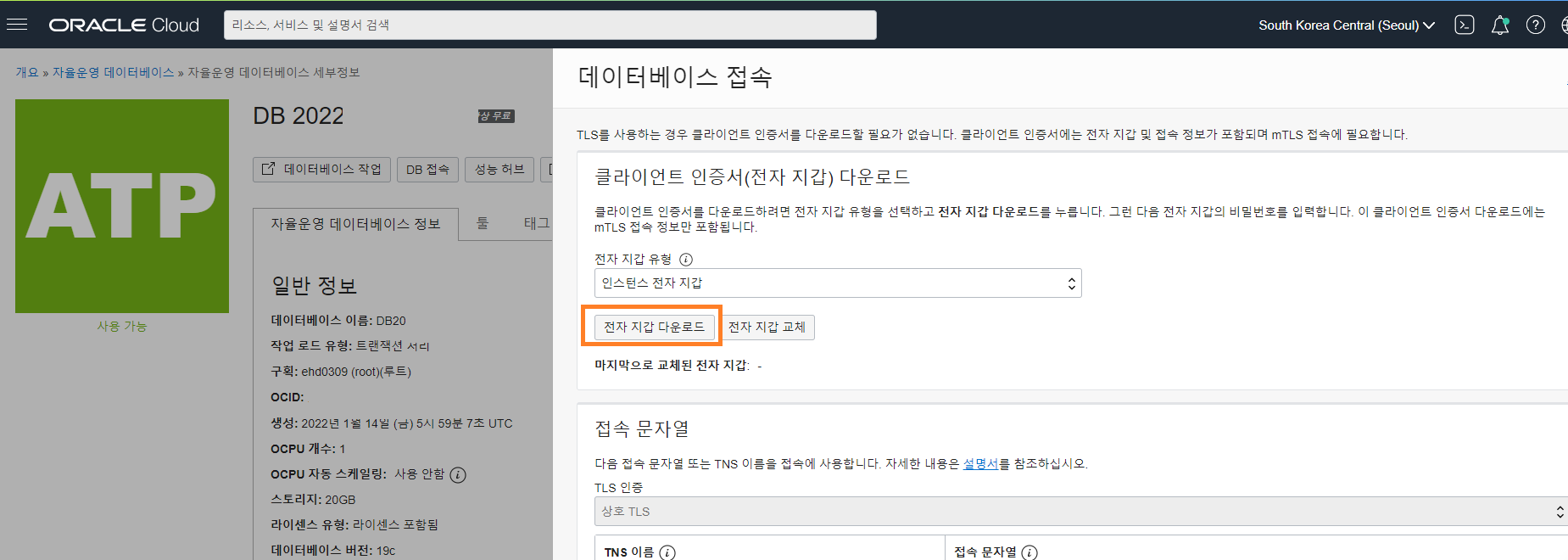The width and height of the screenshot is (1568, 560).
Task: Click the 데이터베이스 이름: DB20 row
Action: 338,321
